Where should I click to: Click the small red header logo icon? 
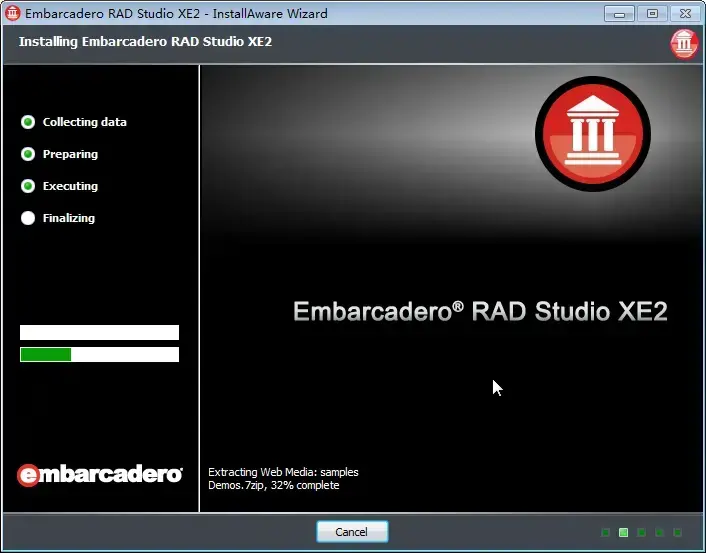(x=684, y=44)
